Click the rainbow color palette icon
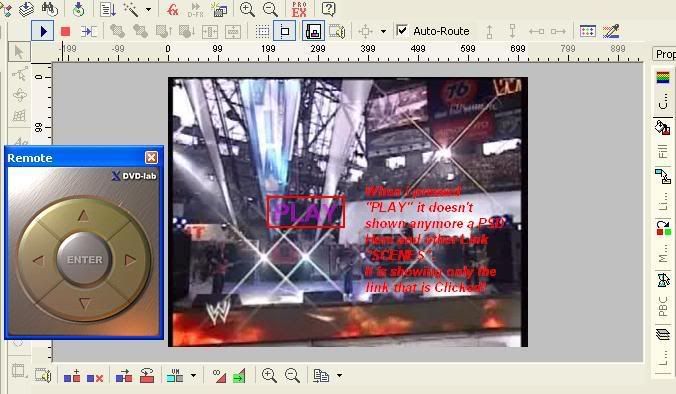The height and width of the screenshot is (394, 676). 663,78
